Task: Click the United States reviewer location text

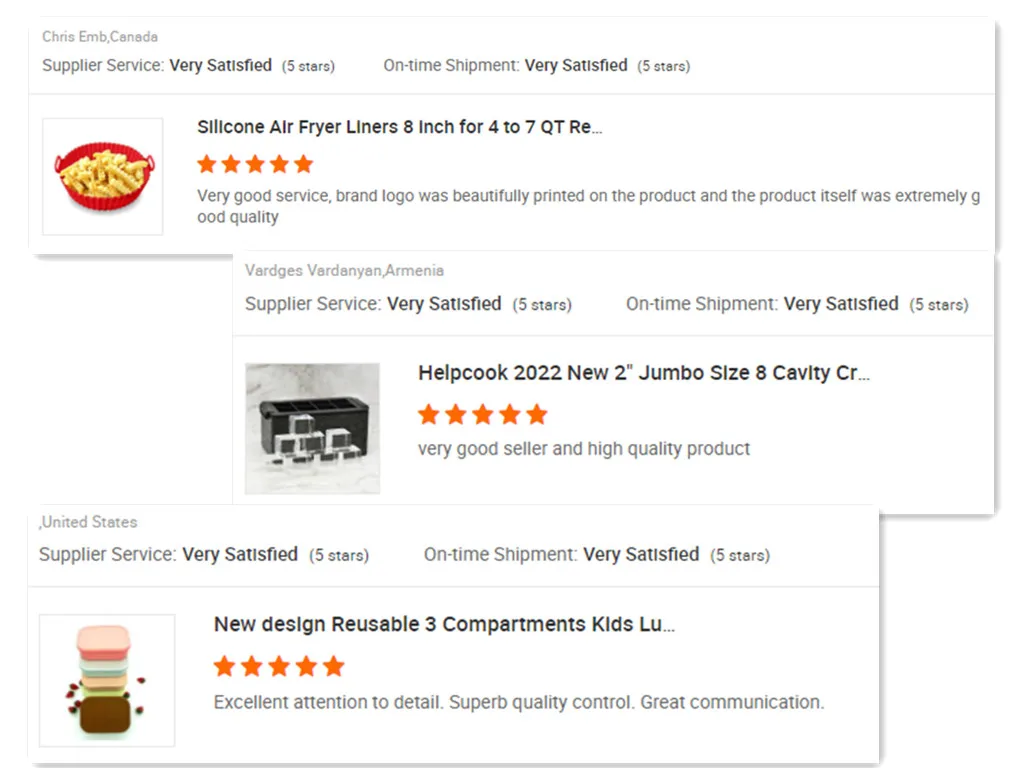Action: pos(89,522)
